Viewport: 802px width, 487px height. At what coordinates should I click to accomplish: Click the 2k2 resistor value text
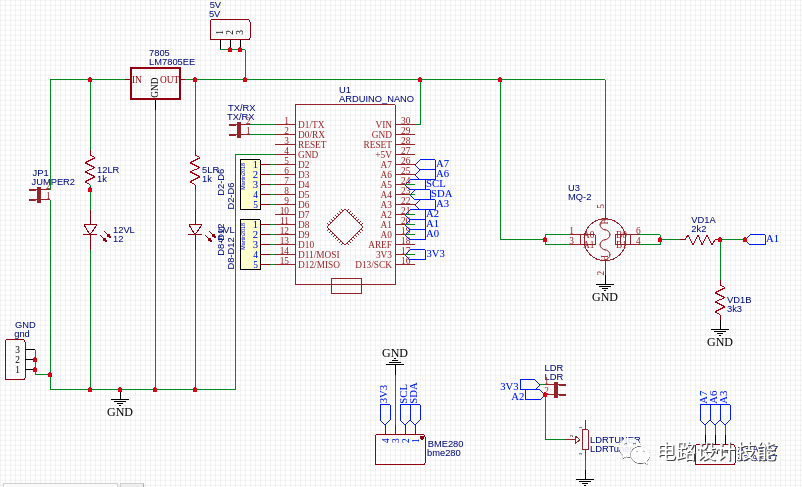[x=699, y=229]
